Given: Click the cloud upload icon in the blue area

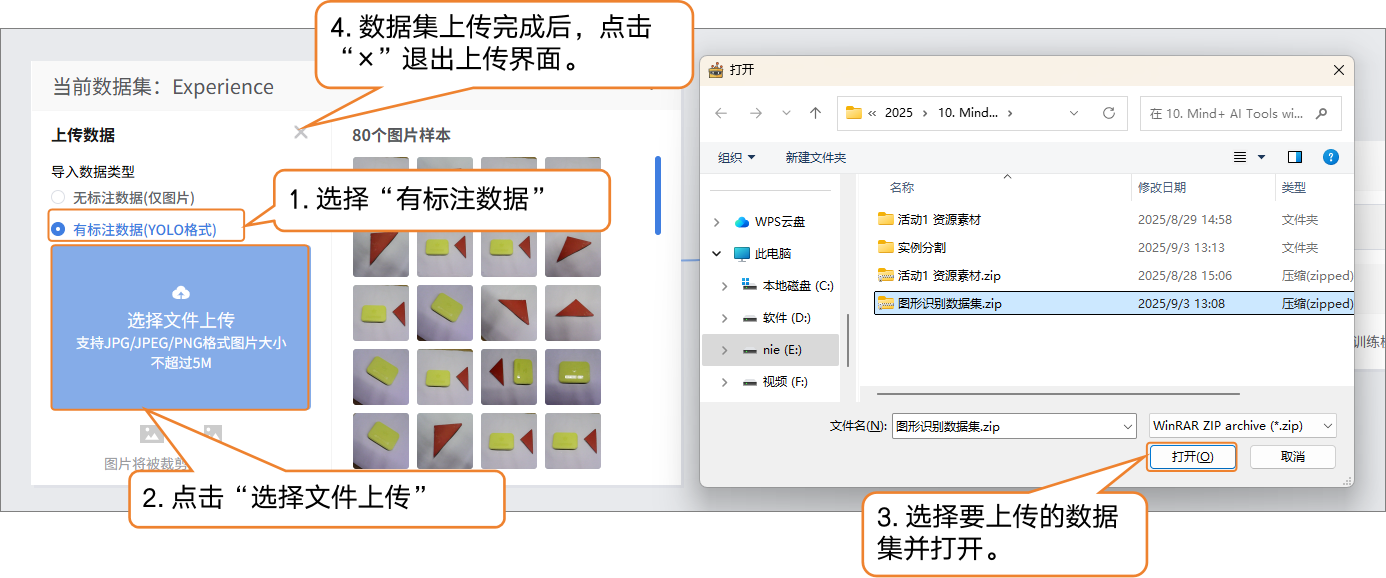Looking at the screenshot, I should coord(181,293).
